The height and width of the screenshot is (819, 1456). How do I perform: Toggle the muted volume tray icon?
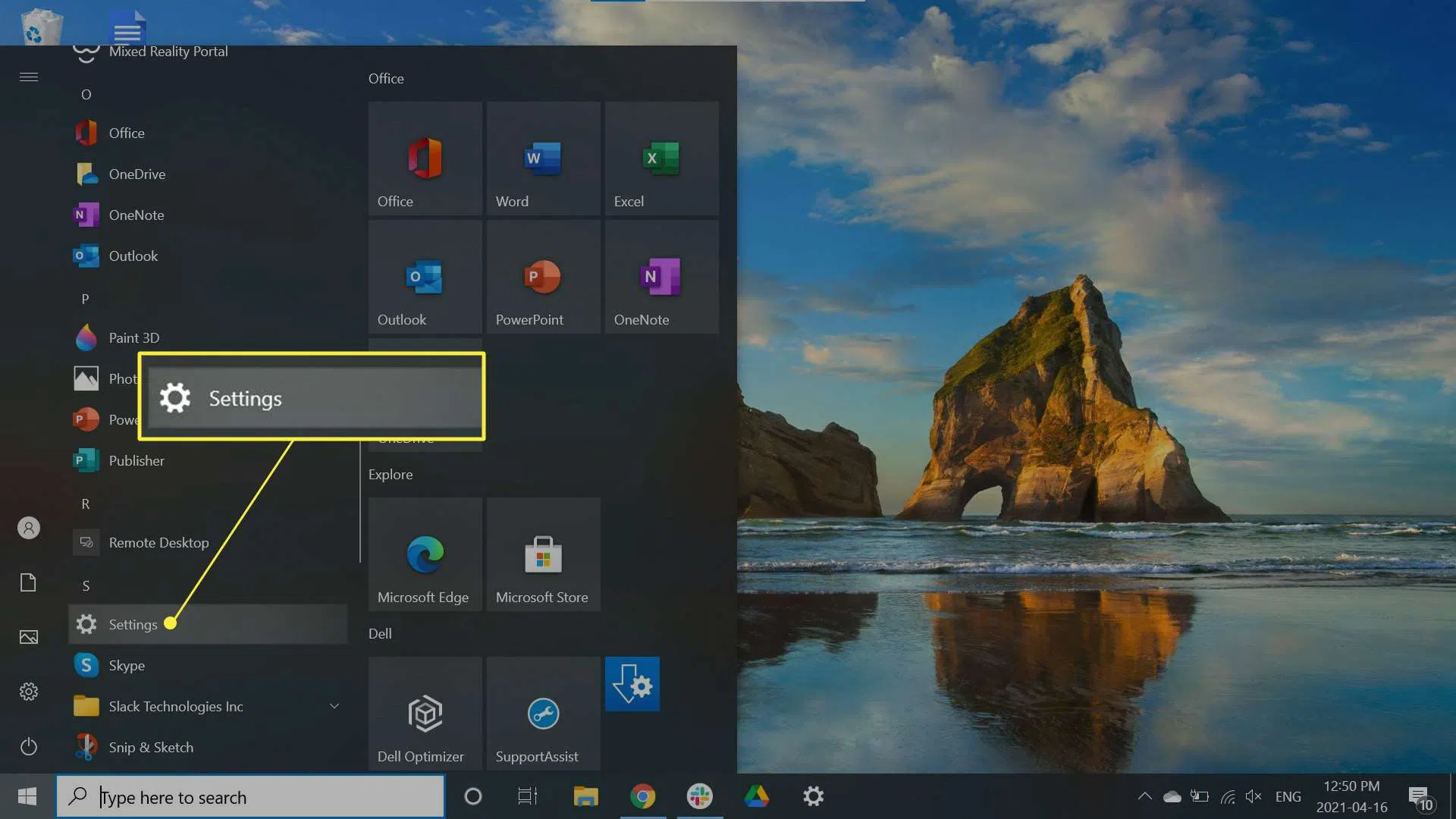(1254, 796)
